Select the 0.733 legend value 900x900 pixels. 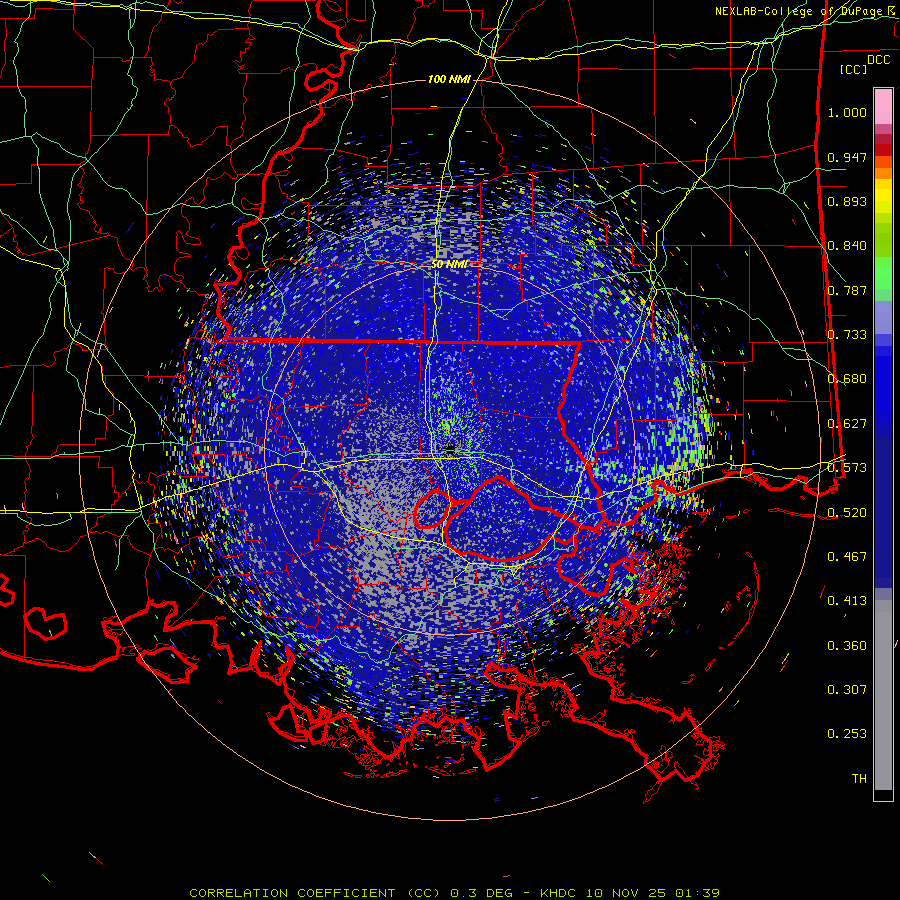point(847,335)
